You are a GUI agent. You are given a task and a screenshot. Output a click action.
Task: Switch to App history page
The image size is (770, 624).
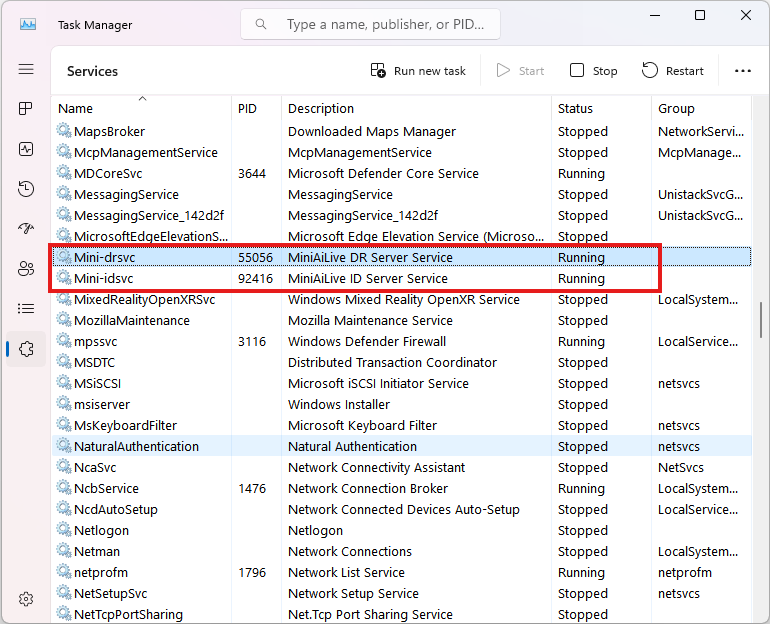tap(26, 189)
